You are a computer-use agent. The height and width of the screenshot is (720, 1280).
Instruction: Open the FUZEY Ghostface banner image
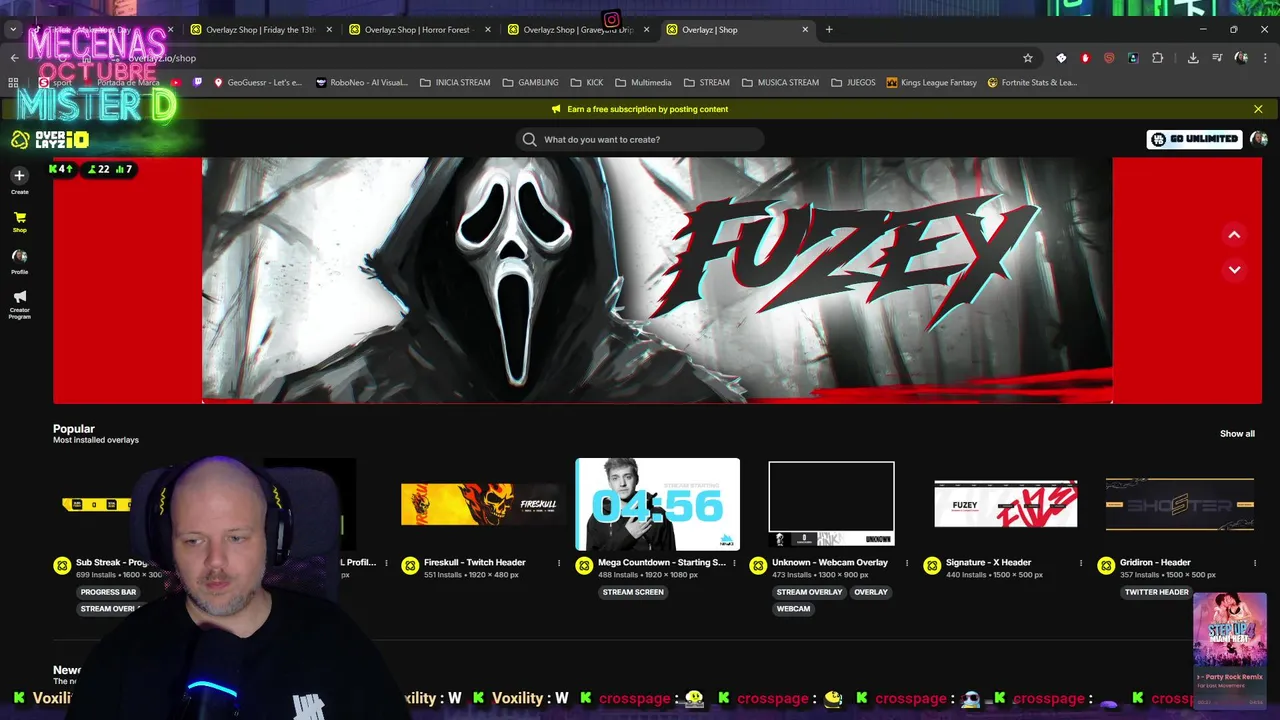(657, 280)
